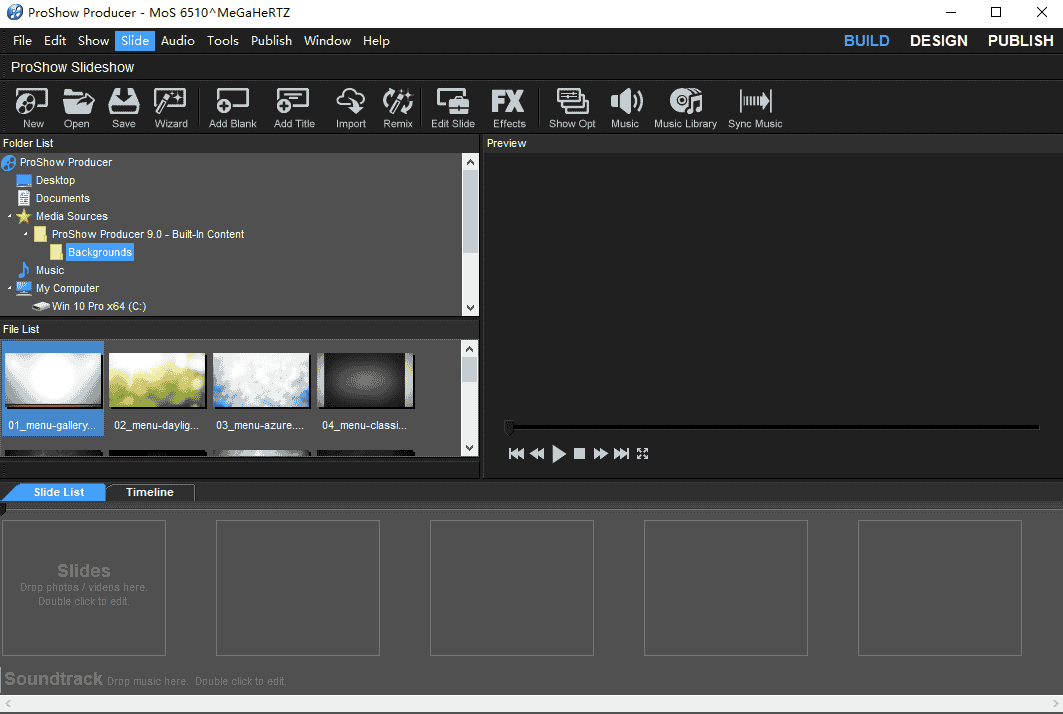The width and height of the screenshot is (1063, 714).
Task: Click the Add Title toolbar icon
Action: coord(293,107)
